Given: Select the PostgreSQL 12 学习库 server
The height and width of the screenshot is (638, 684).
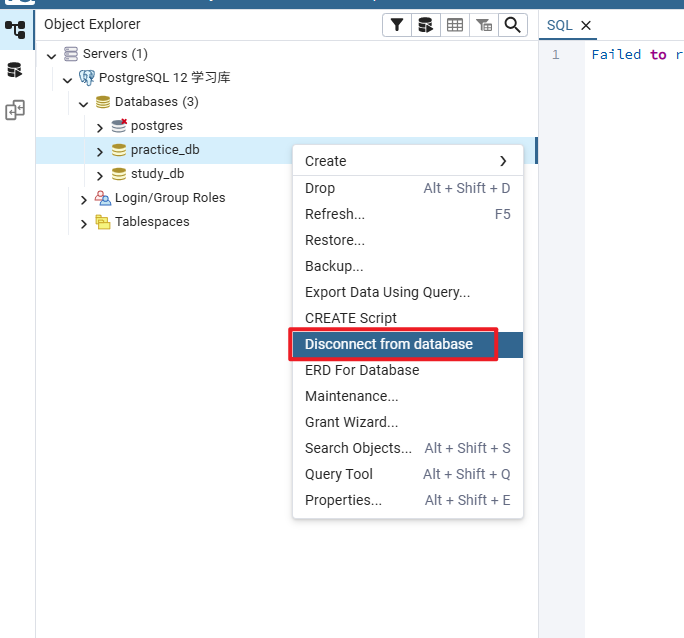Looking at the screenshot, I should [x=164, y=78].
